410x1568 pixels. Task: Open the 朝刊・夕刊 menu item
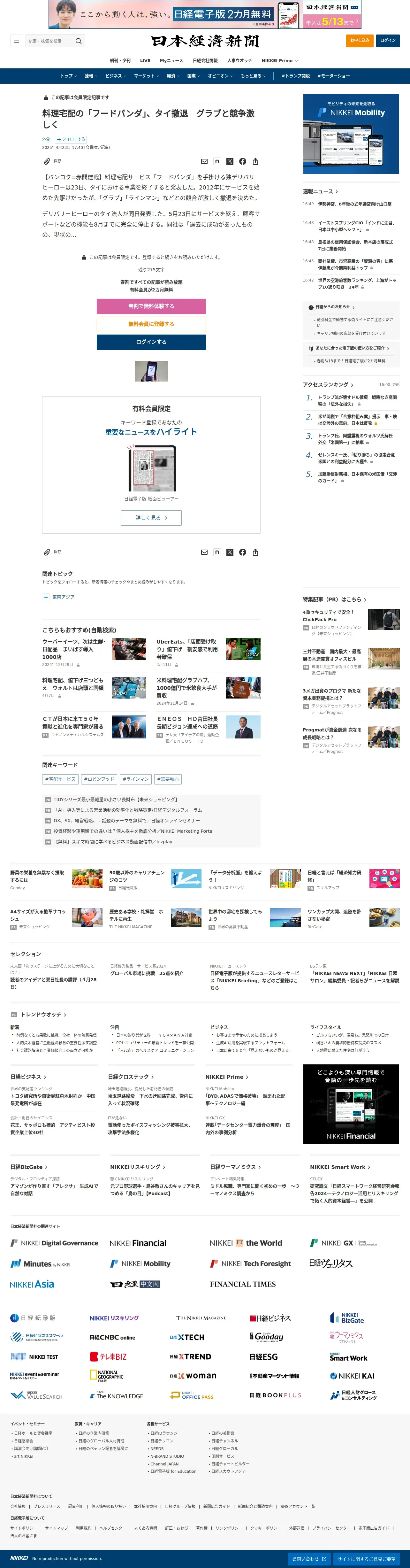120,60
